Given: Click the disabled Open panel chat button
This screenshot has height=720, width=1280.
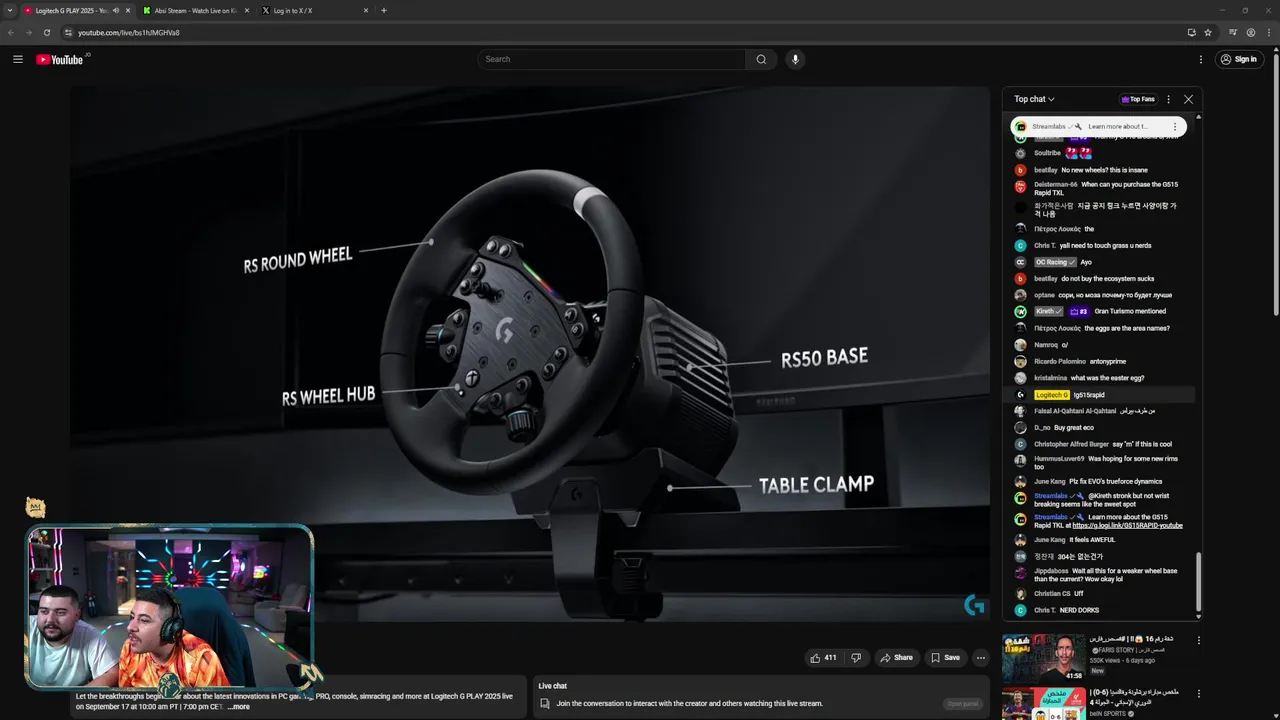Looking at the screenshot, I should pyautogui.click(x=963, y=703).
